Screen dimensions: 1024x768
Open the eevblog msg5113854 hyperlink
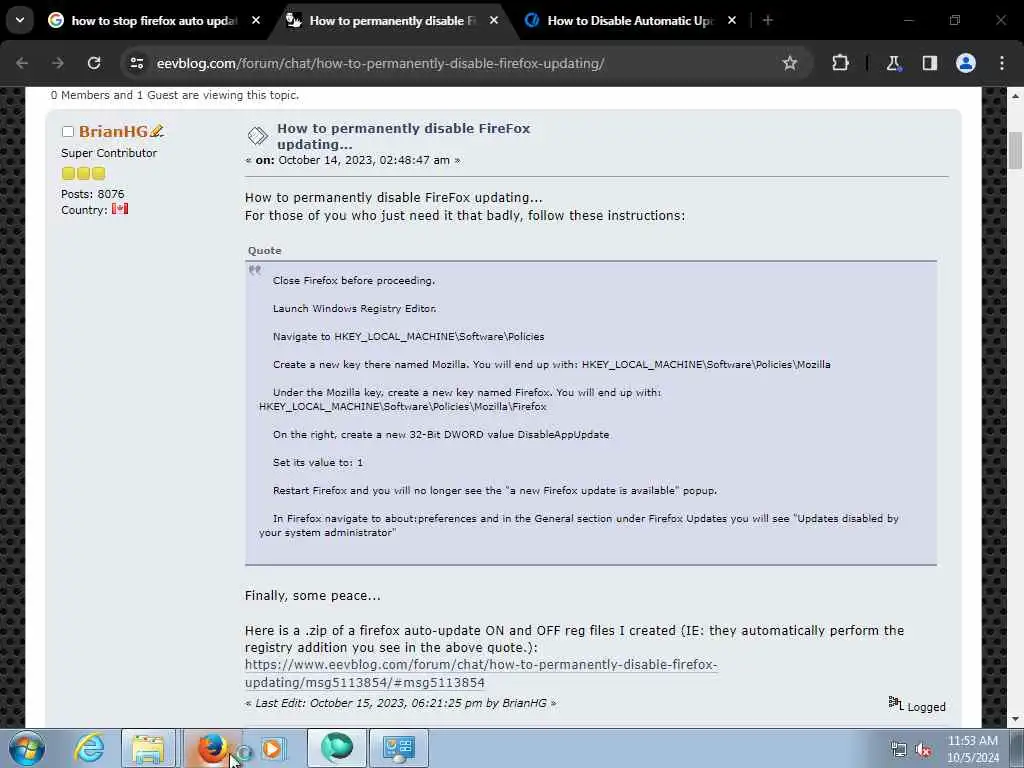pos(481,673)
